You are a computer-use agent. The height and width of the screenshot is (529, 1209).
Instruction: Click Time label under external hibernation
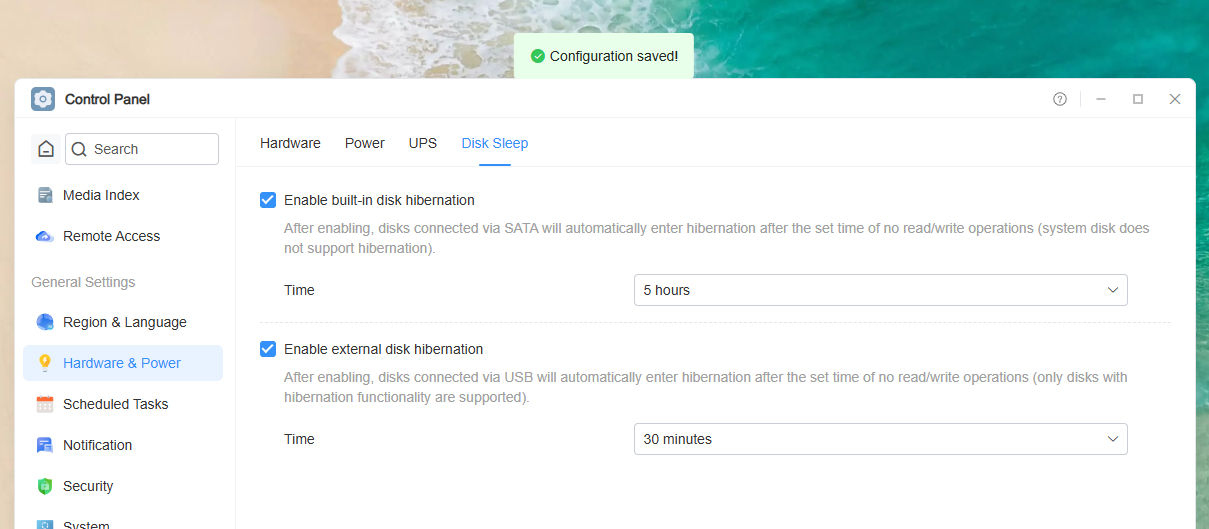pos(299,439)
